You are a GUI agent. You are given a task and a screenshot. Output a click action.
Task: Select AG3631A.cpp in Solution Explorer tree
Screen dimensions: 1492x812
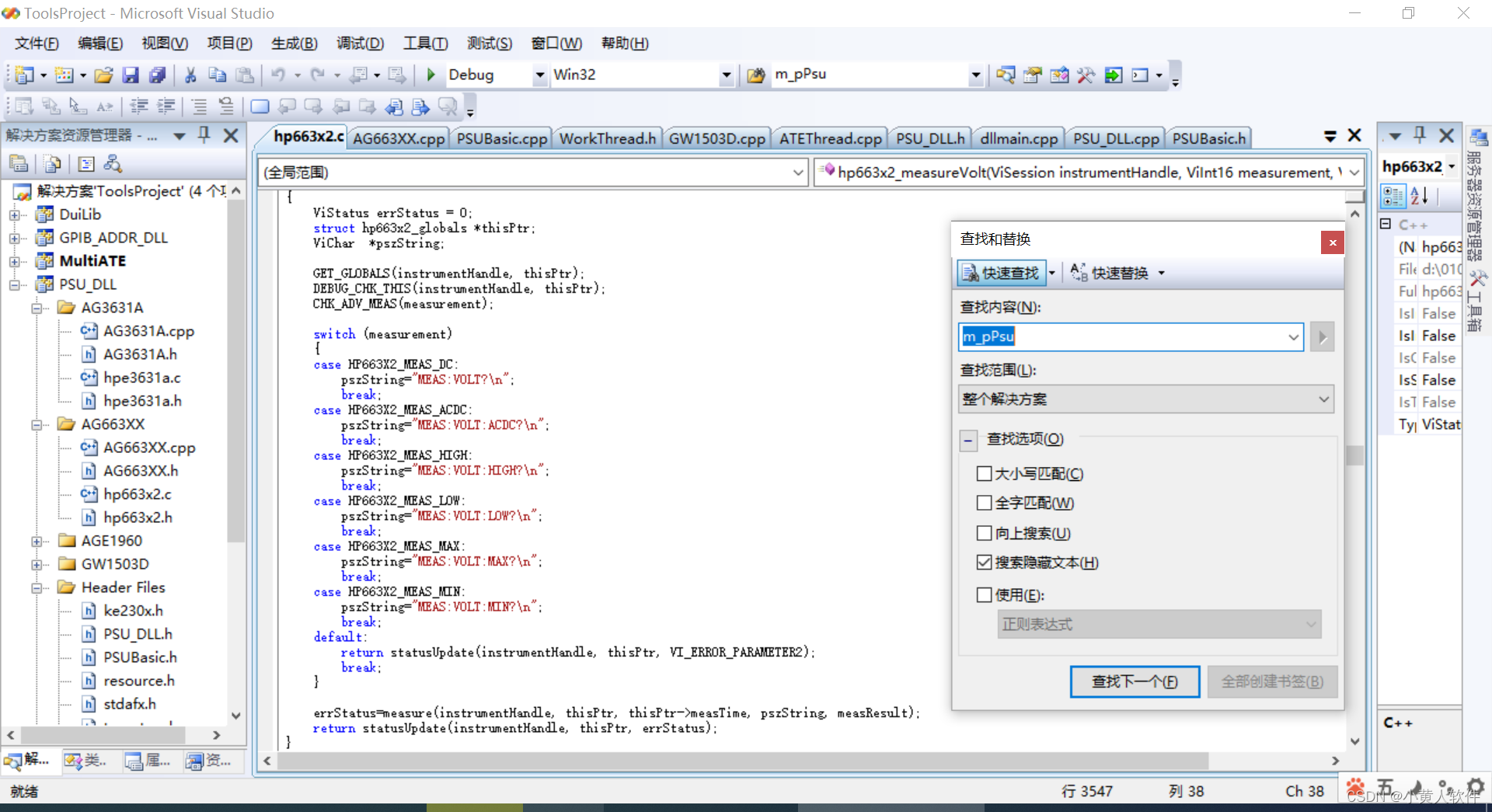tap(148, 331)
